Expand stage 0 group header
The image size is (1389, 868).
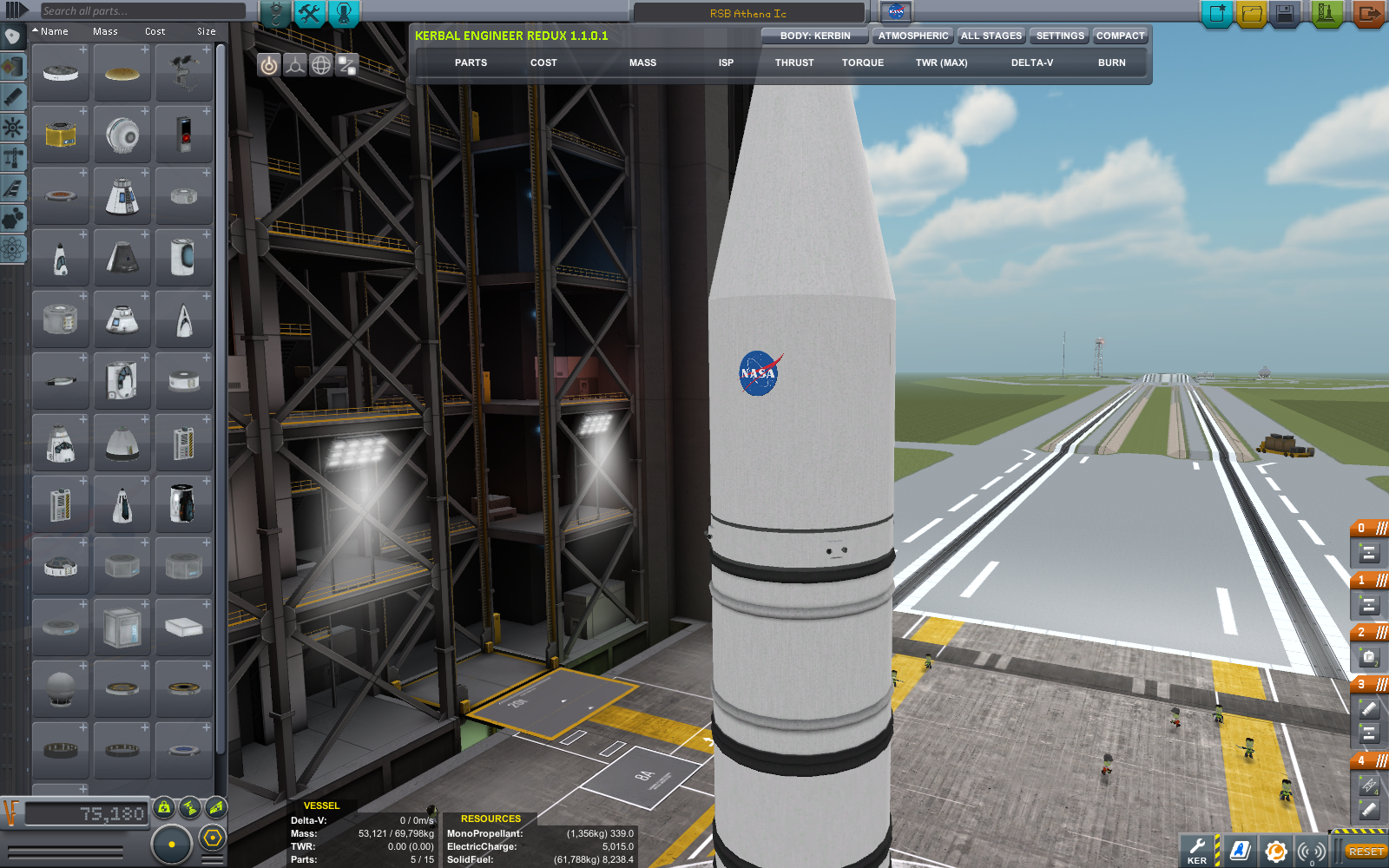click(x=1370, y=528)
